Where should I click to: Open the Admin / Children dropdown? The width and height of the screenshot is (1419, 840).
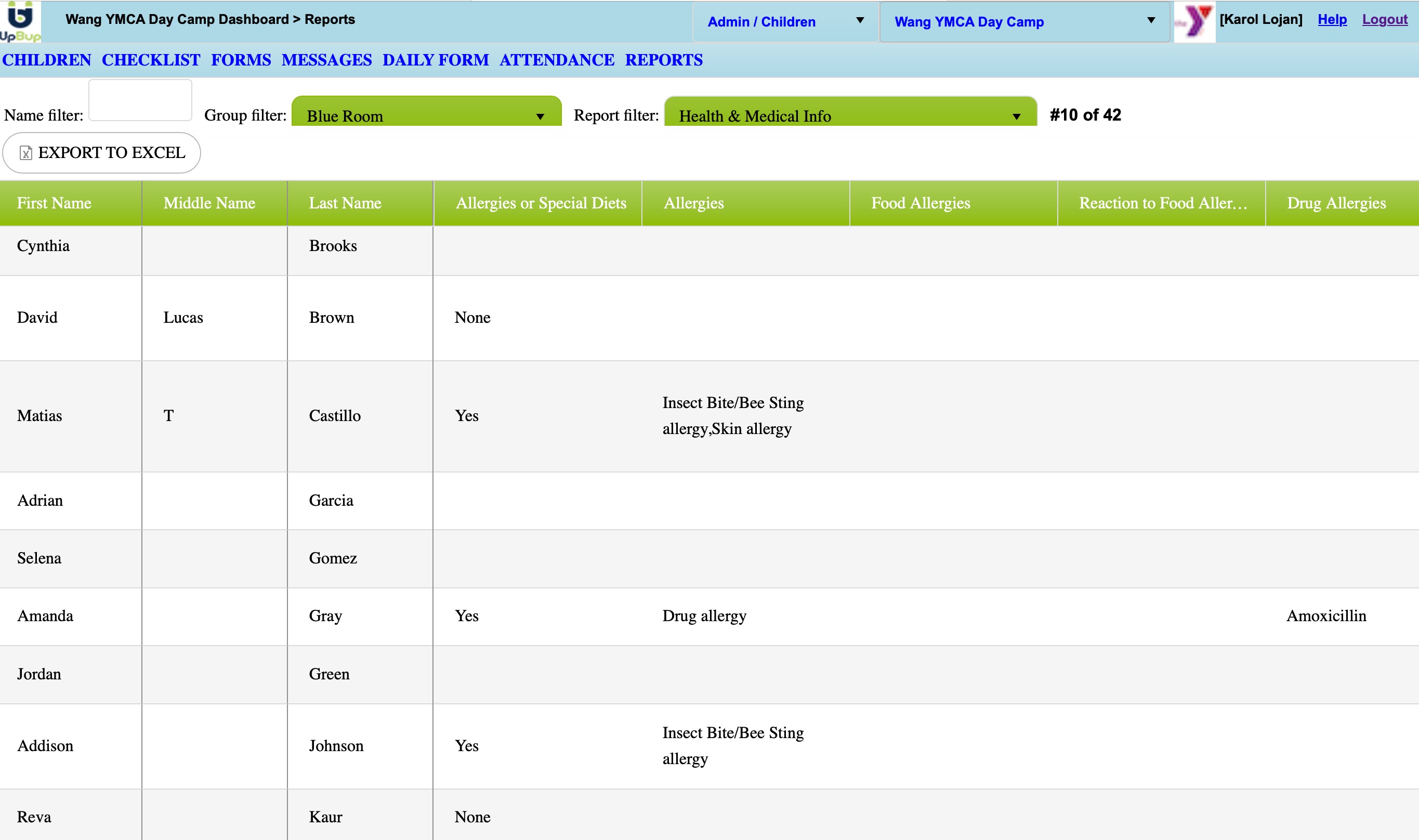(785, 21)
